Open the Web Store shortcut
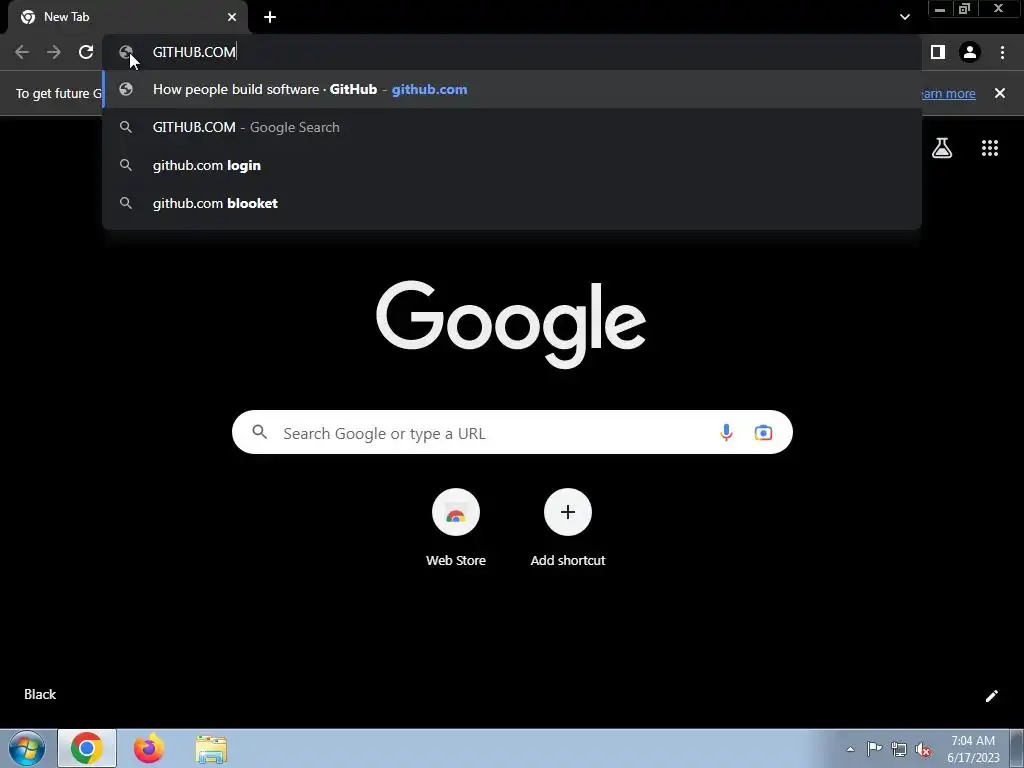 456,528
